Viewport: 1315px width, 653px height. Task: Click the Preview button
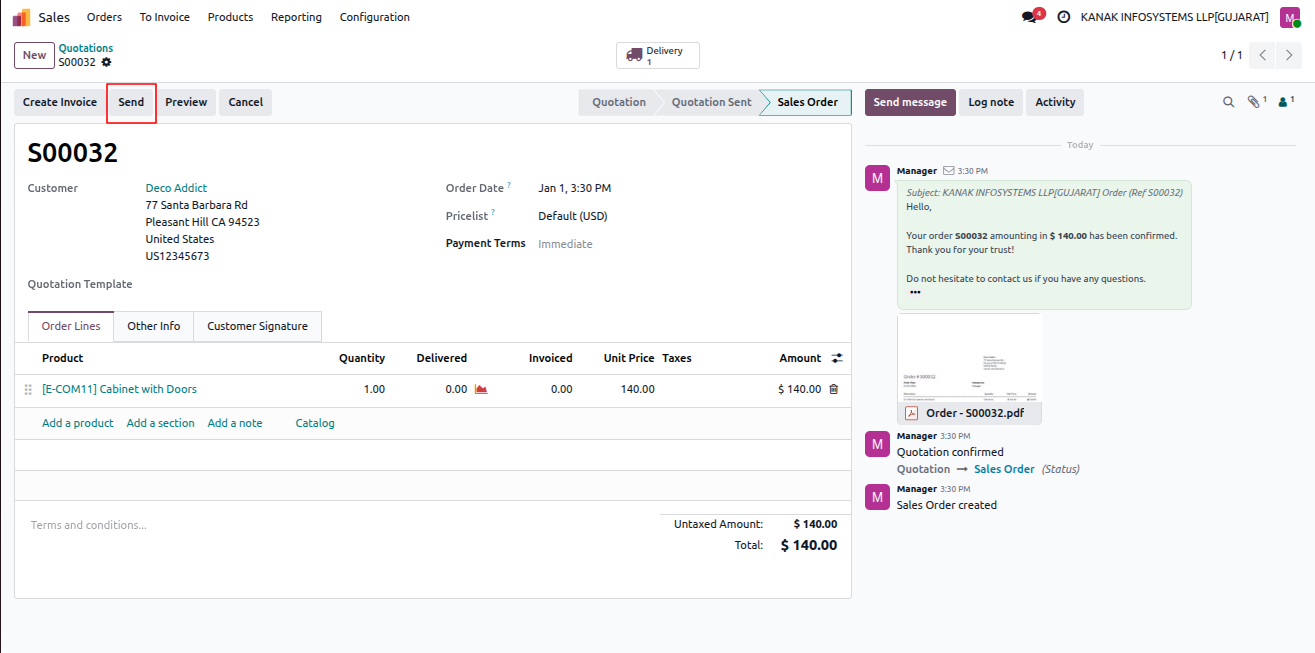(x=186, y=102)
